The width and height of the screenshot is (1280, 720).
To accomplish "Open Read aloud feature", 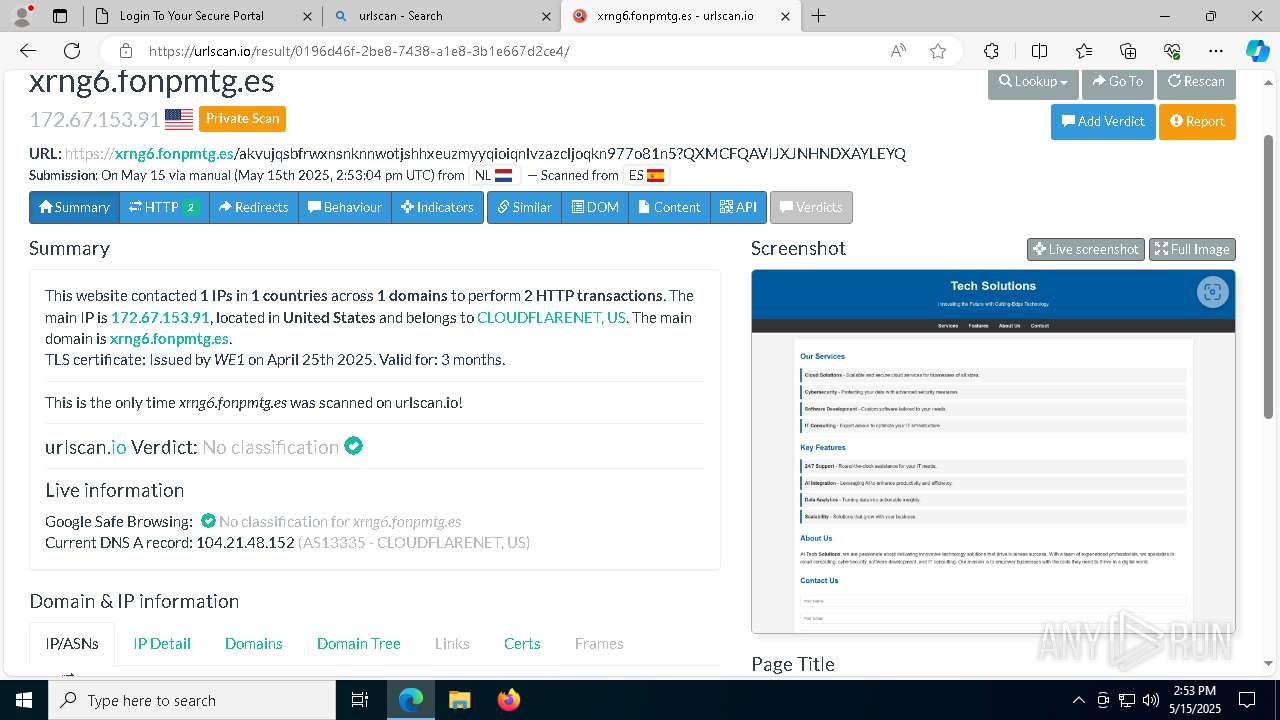I will click(898, 51).
